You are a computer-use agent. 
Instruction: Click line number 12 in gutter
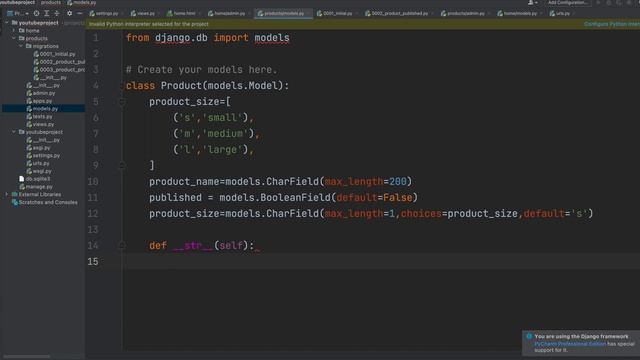[93, 213]
